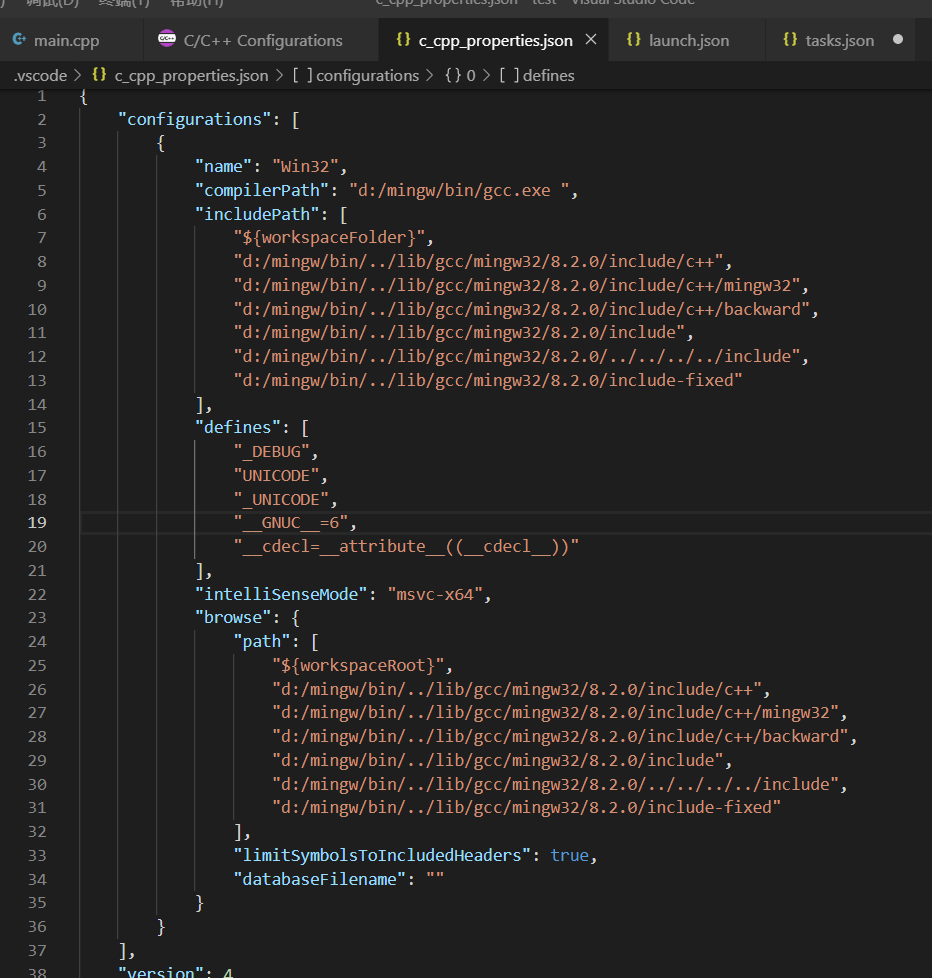The width and height of the screenshot is (932, 978).
Task: Click the __cdecl attribute define on line 20
Action: pyautogui.click(x=407, y=546)
